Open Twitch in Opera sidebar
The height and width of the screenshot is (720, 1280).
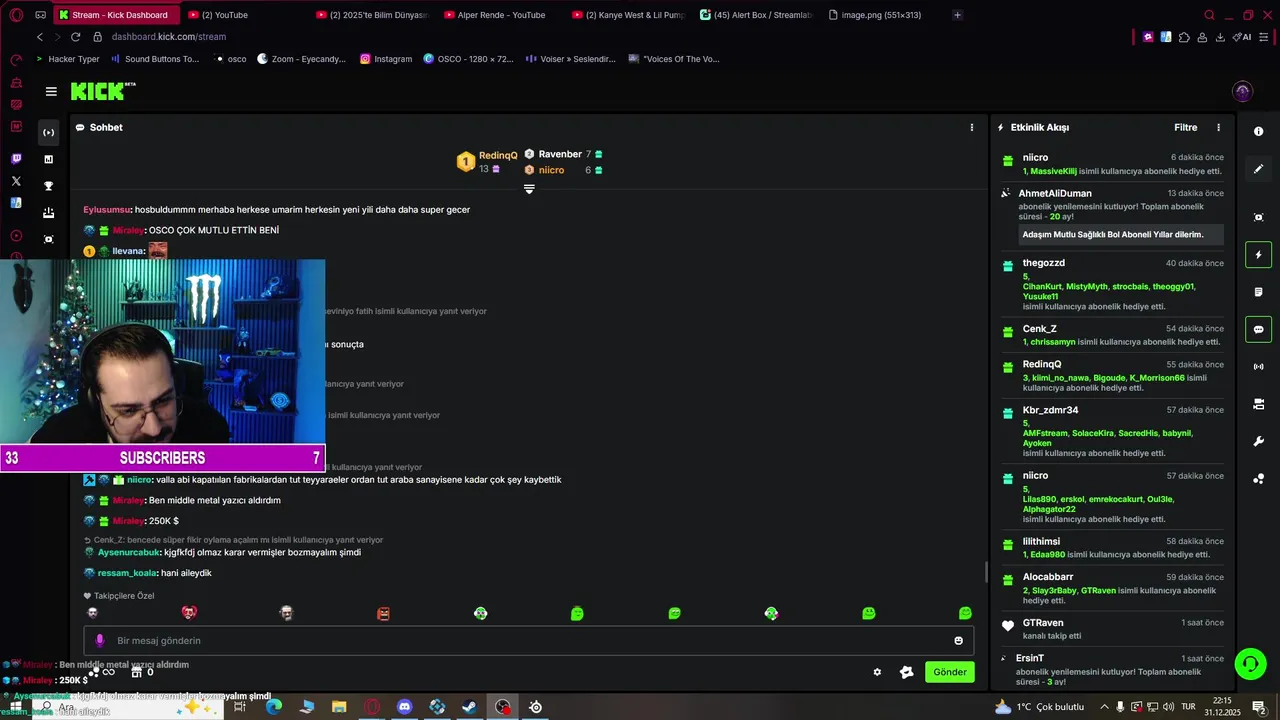pyautogui.click(x=16, y=158)
